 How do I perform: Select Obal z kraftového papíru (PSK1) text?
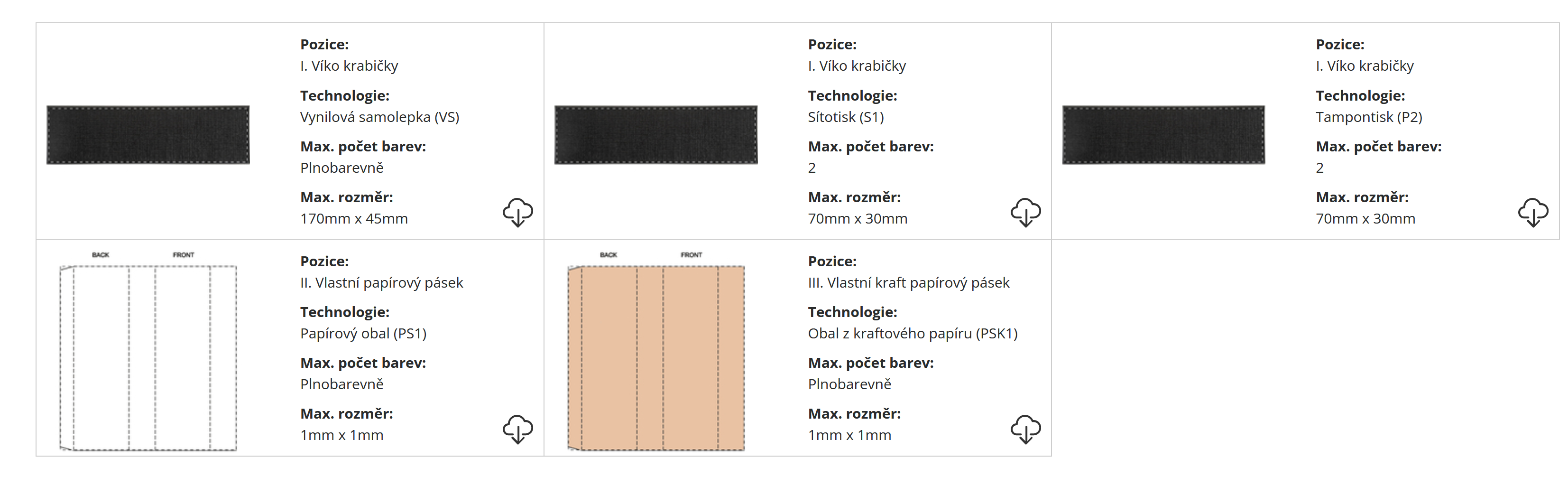click(x=913, y=334)
